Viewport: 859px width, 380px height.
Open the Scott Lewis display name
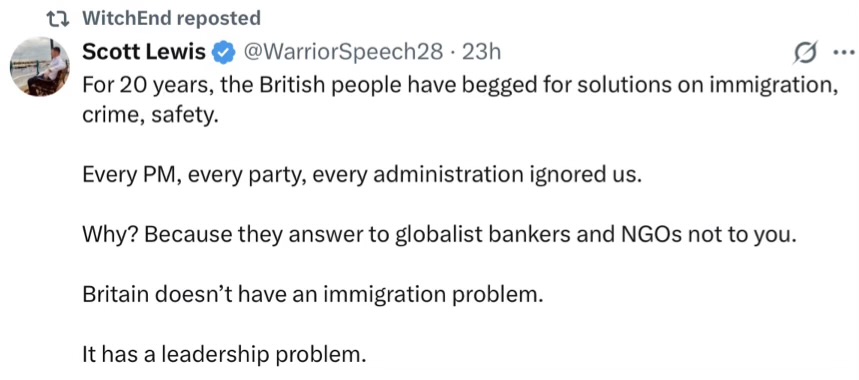(144, 53)
